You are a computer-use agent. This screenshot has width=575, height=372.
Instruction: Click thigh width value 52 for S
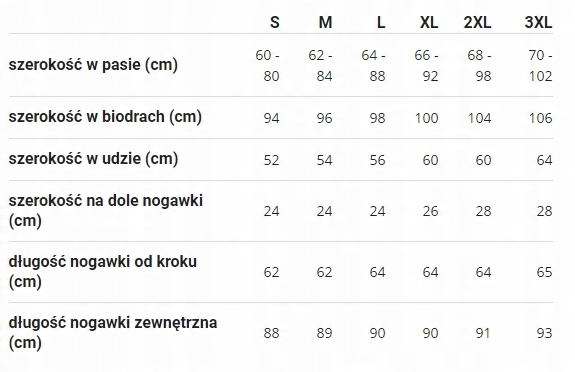(271, 160)
